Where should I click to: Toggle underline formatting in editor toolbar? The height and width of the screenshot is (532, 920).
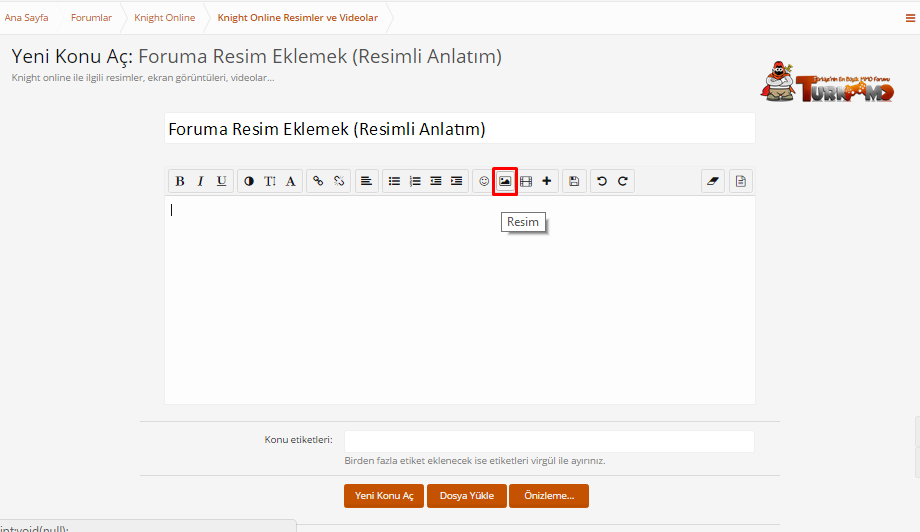221,181
